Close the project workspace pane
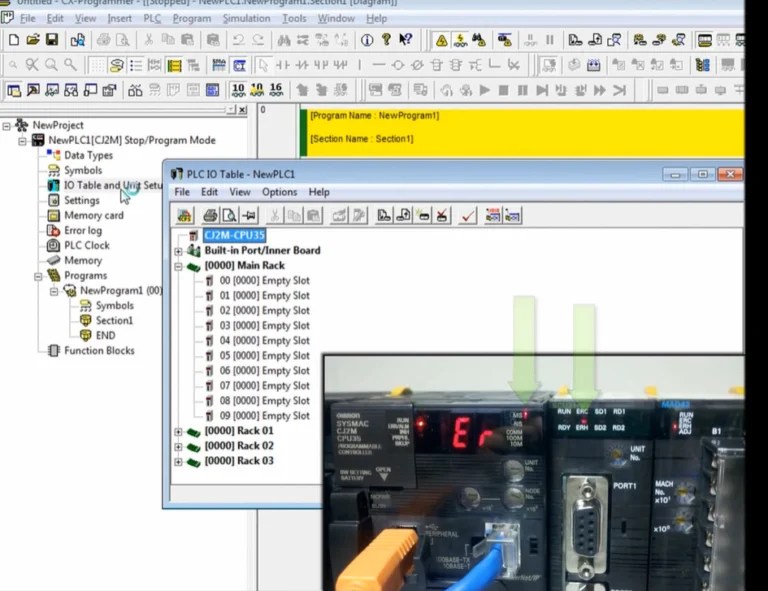This screenshot has height=591, width=768. (242, 110)
